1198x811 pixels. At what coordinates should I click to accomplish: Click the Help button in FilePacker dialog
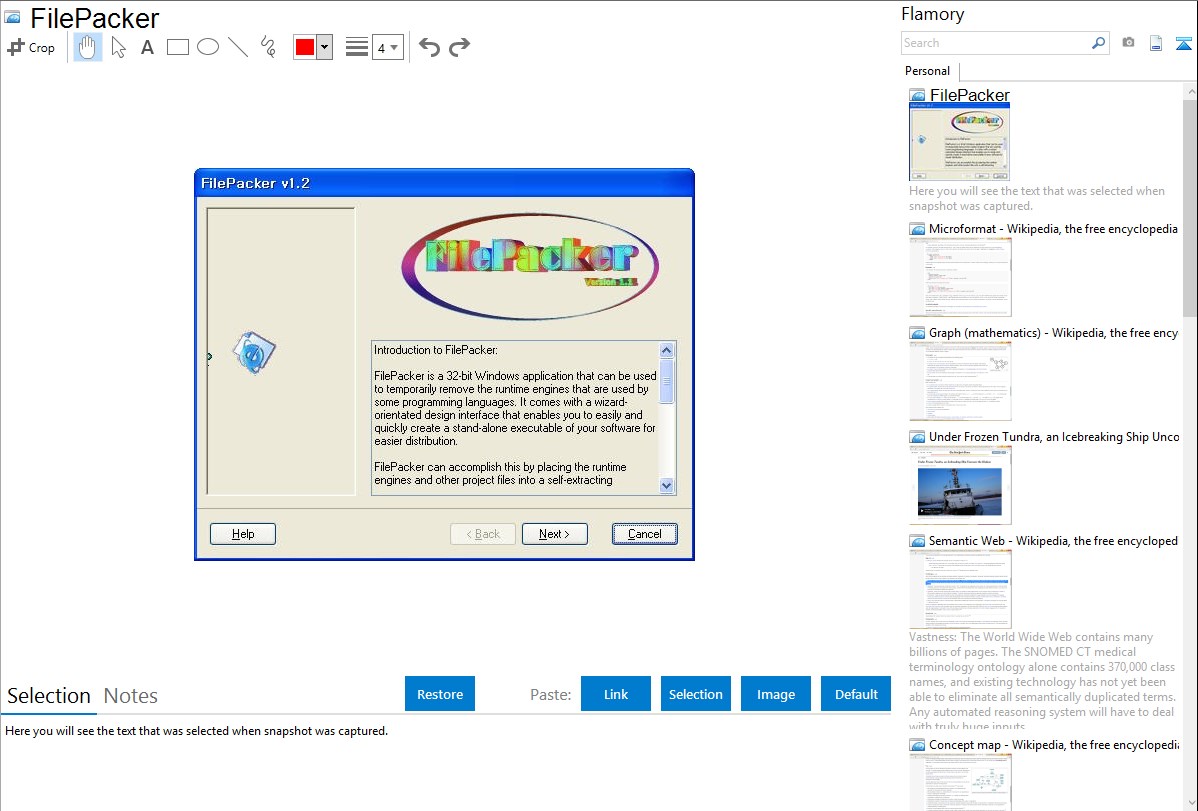pyautogui.click(x=243, y=534)
